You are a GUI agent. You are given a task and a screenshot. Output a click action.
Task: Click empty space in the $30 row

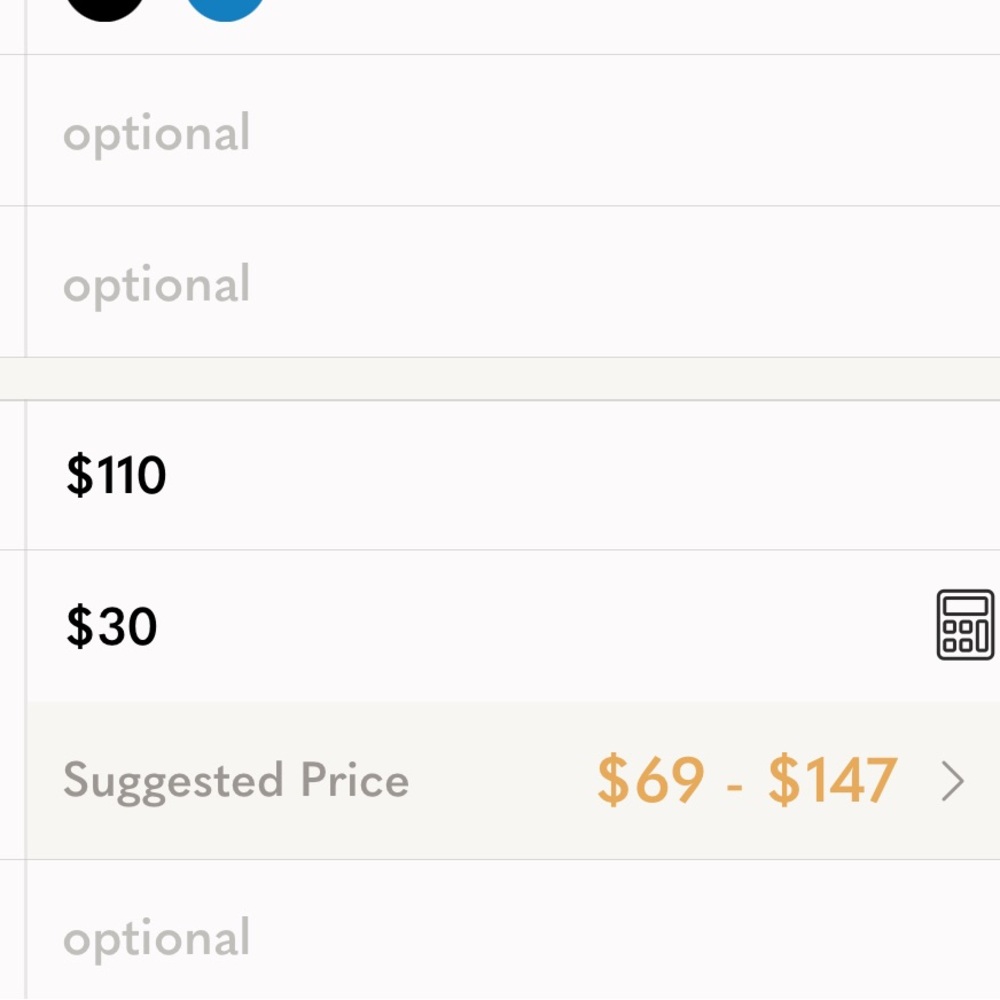tap(550, 627)
